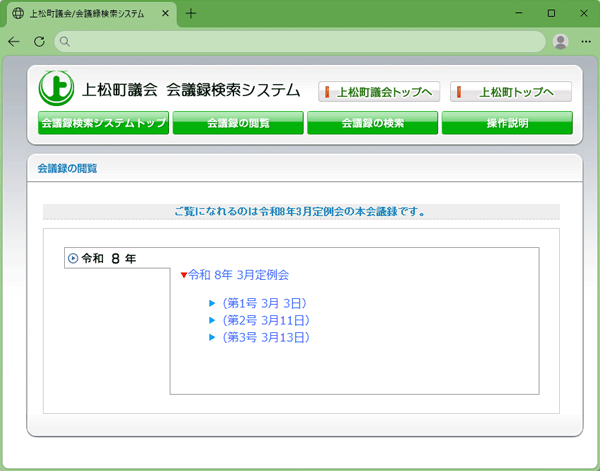This screenshot has width=600, height=471.
Task: Click the ご覧になれるのは令和8年3月定例会 notice text
Action: tap(300, 212)
